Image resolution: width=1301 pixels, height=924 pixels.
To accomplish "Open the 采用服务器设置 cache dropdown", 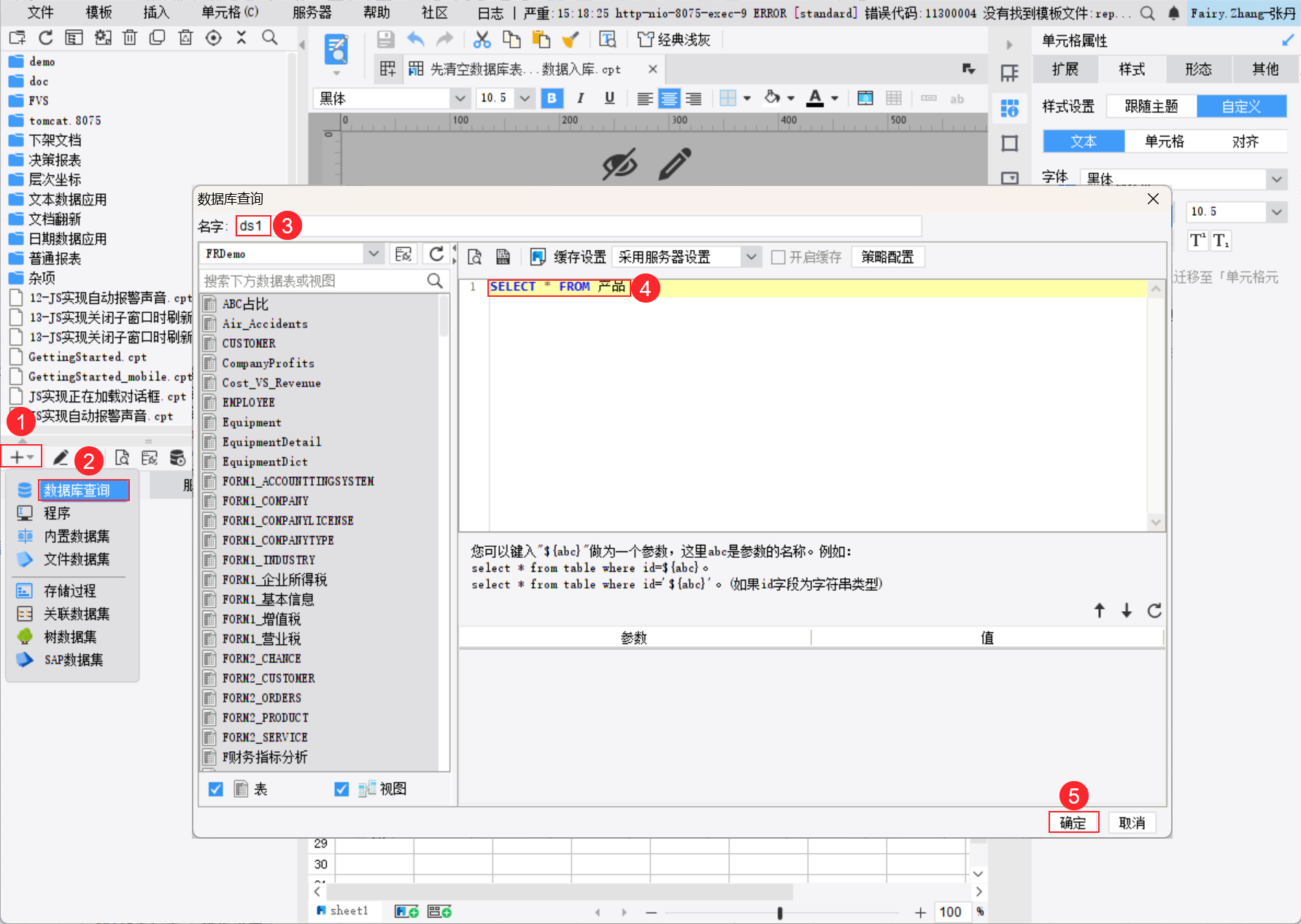I will [752, 257].
